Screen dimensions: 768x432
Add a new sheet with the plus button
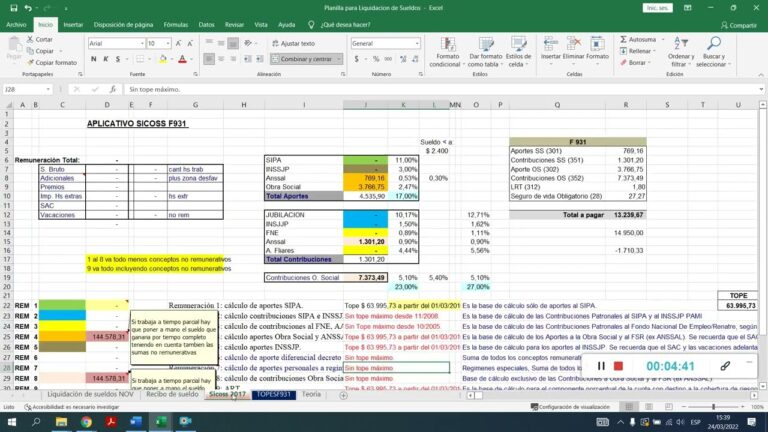(343, 395)
